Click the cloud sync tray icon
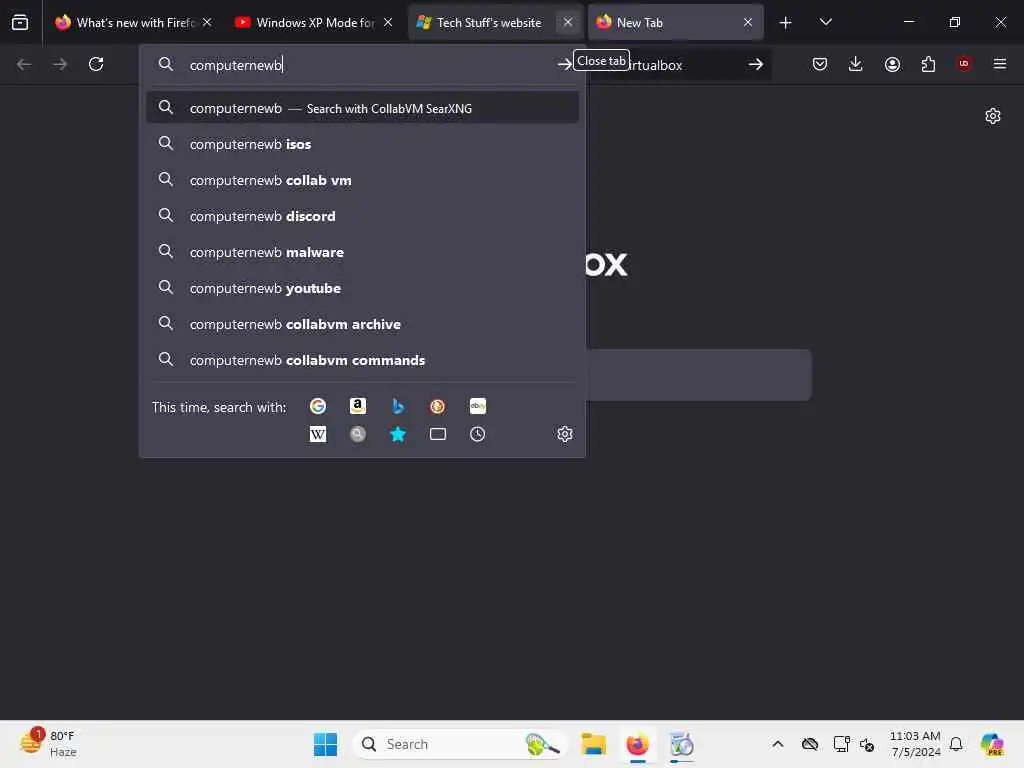 point(810,744)
